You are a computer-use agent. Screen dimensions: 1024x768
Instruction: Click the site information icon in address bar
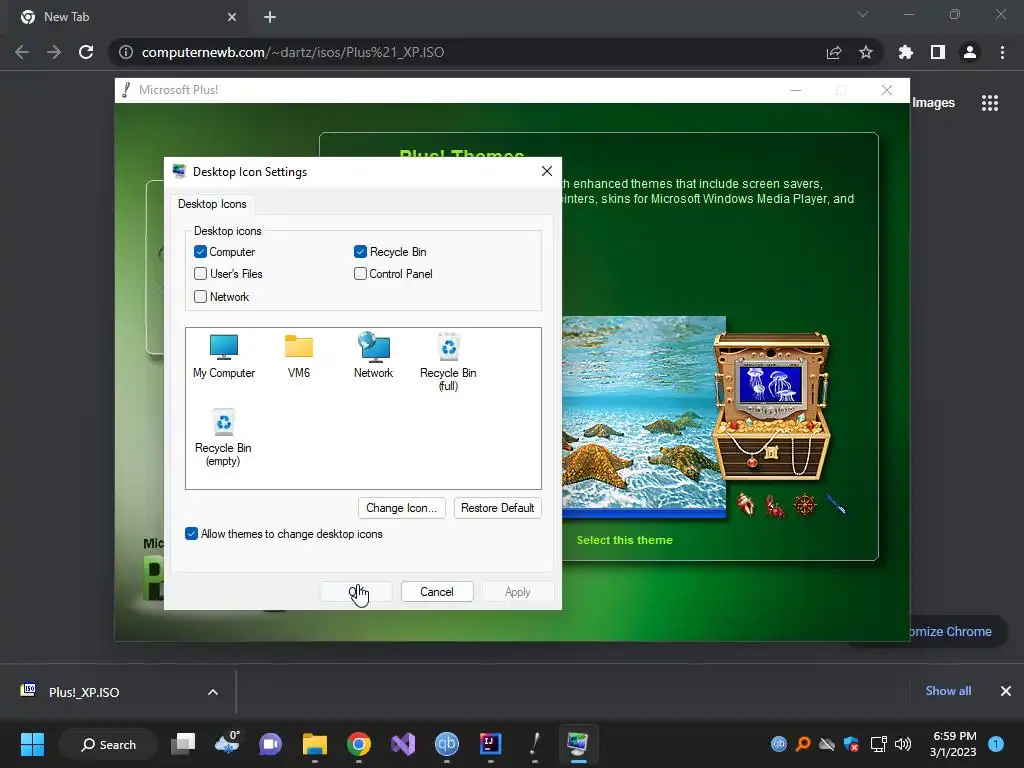[x=126, y=52]
